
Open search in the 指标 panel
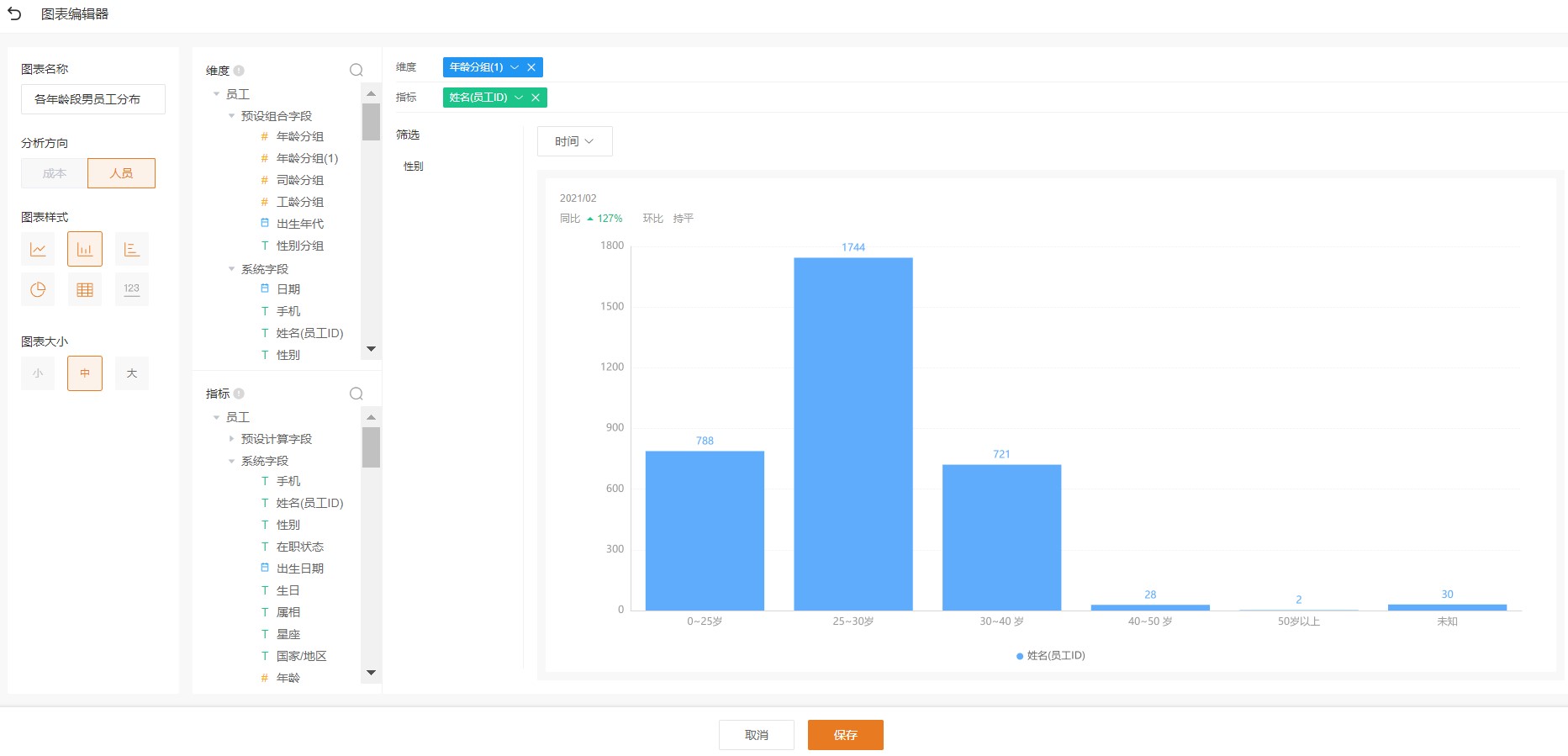click(356, 394)
